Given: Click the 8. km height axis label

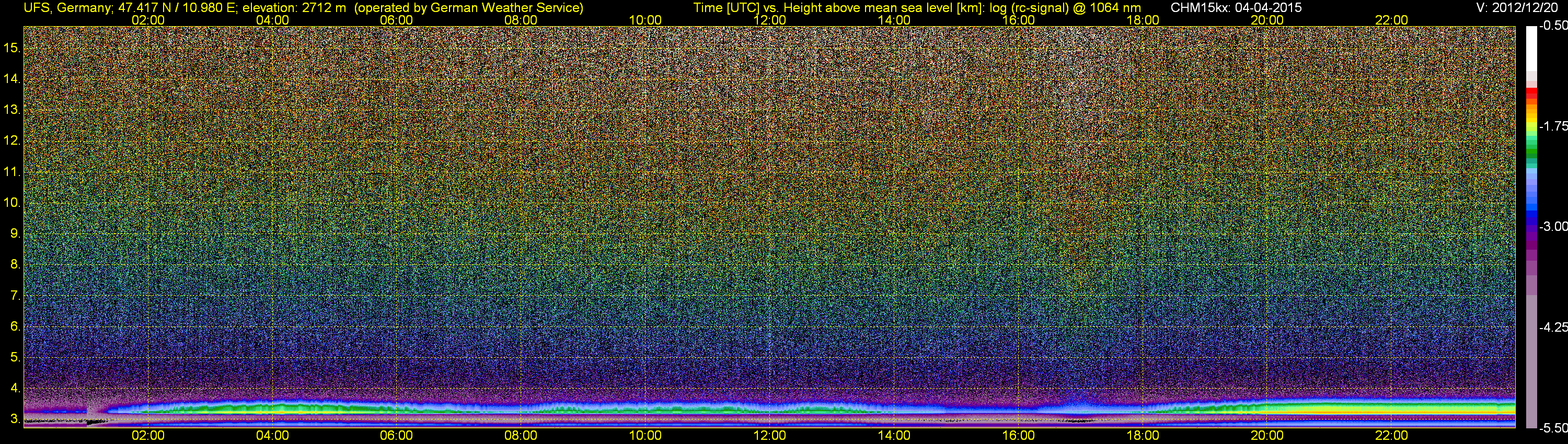Looking at the screenshot, I should (15, 265).
